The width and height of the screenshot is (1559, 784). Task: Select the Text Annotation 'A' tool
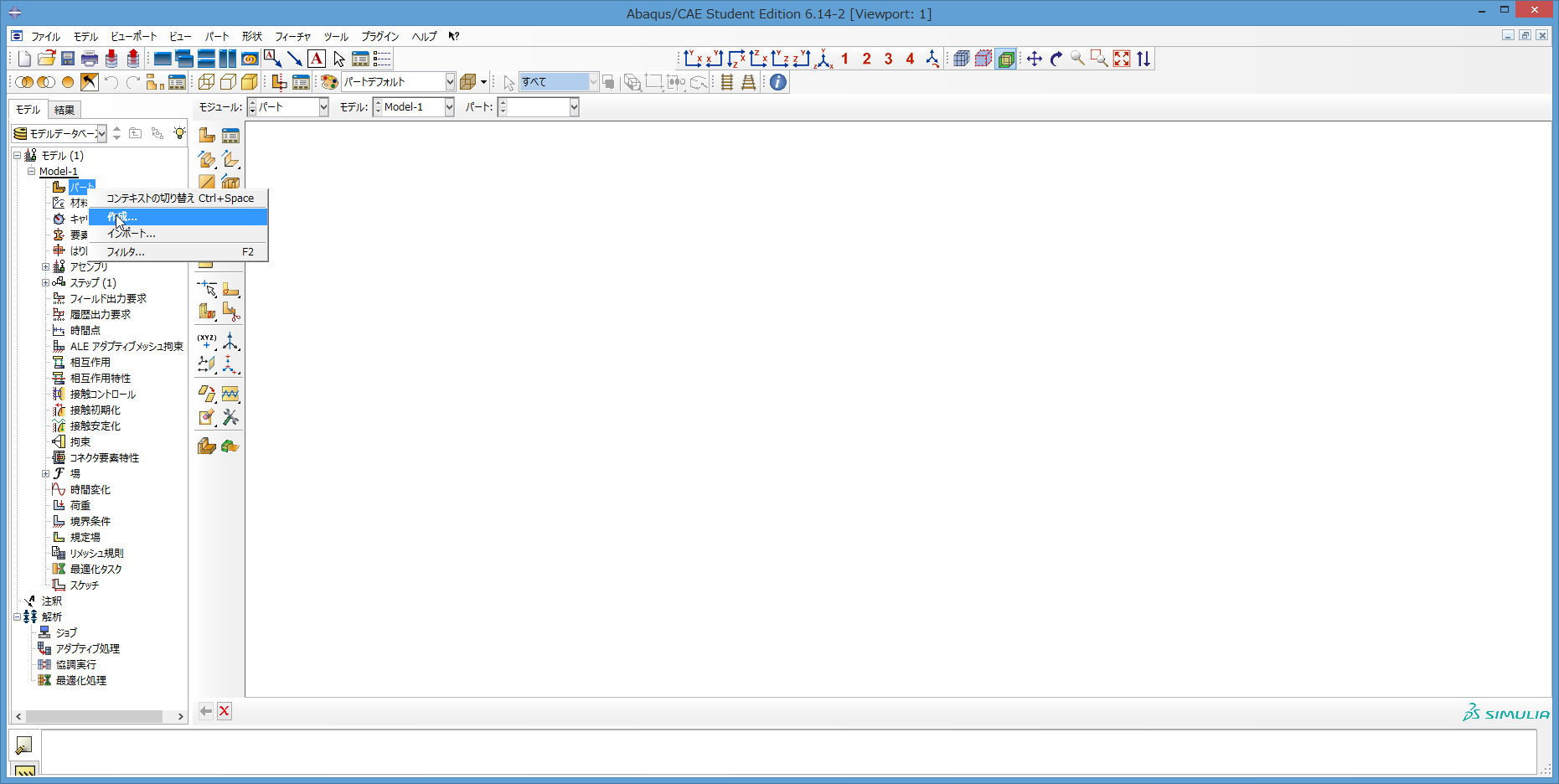pyautogui.click(x=317, y=59)
